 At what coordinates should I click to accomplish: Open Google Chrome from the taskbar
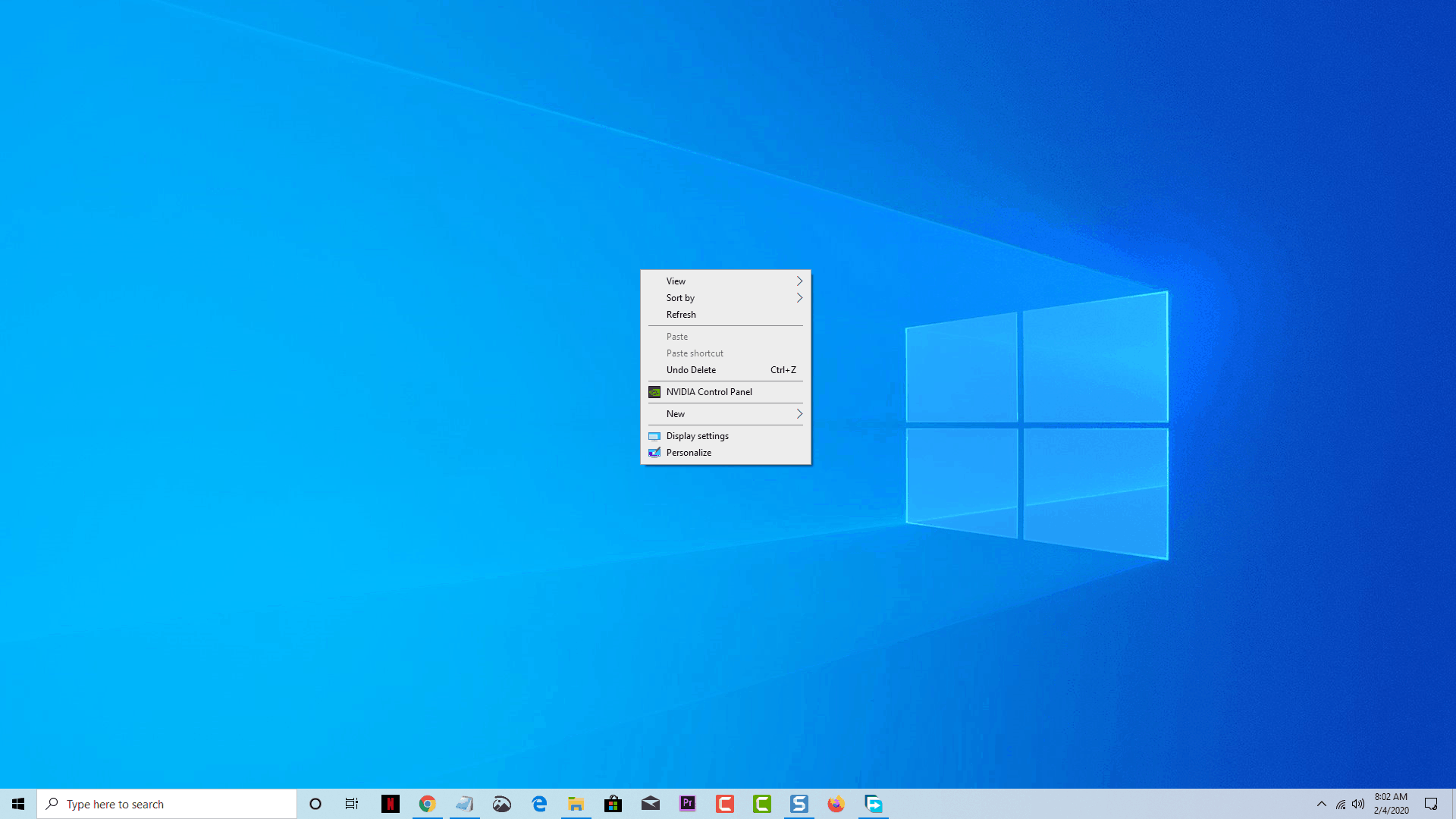[428, 804]
